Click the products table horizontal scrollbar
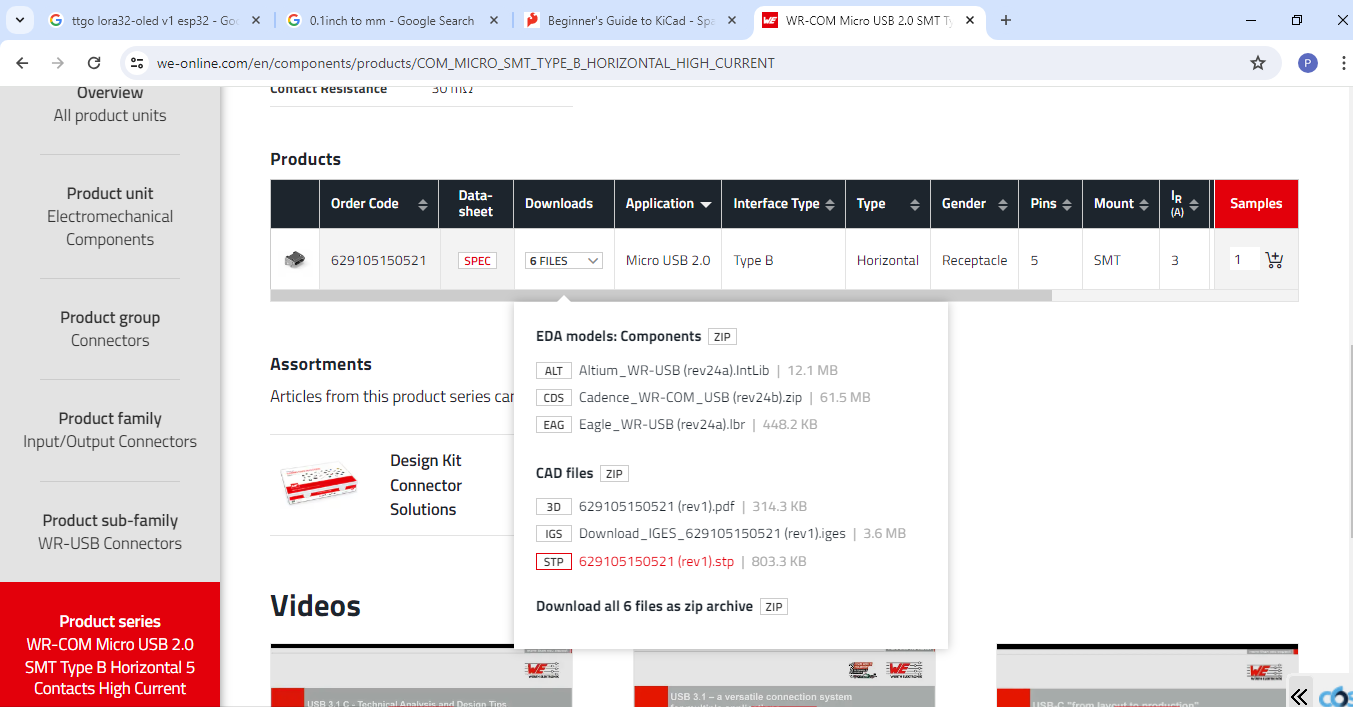 coord(661,296)
